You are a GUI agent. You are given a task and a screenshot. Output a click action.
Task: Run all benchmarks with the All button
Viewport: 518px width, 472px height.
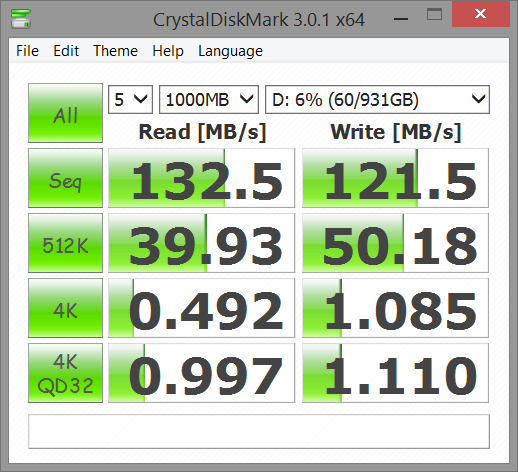click(x=65, y=113)
